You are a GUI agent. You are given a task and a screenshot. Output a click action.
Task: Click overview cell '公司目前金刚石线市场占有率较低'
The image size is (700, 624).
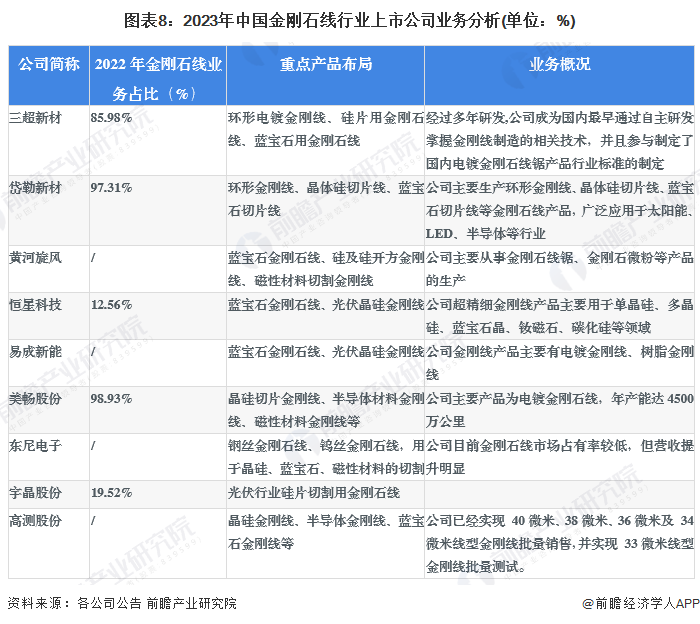click(x=560, y=457)
